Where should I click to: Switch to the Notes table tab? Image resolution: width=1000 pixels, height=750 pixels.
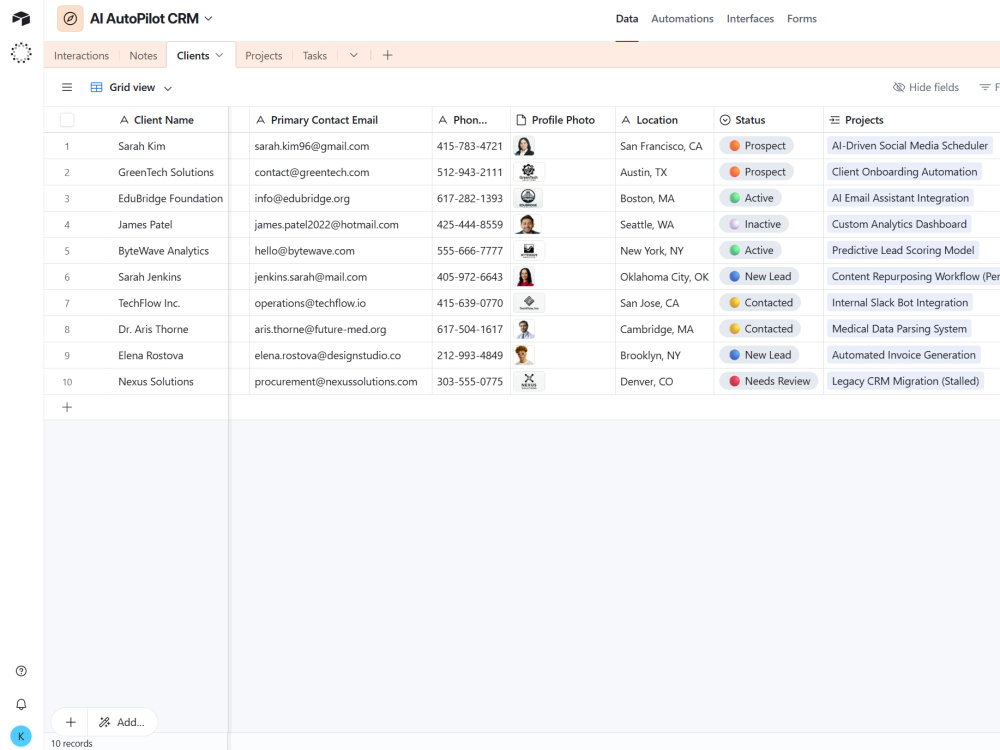point(143,55)
